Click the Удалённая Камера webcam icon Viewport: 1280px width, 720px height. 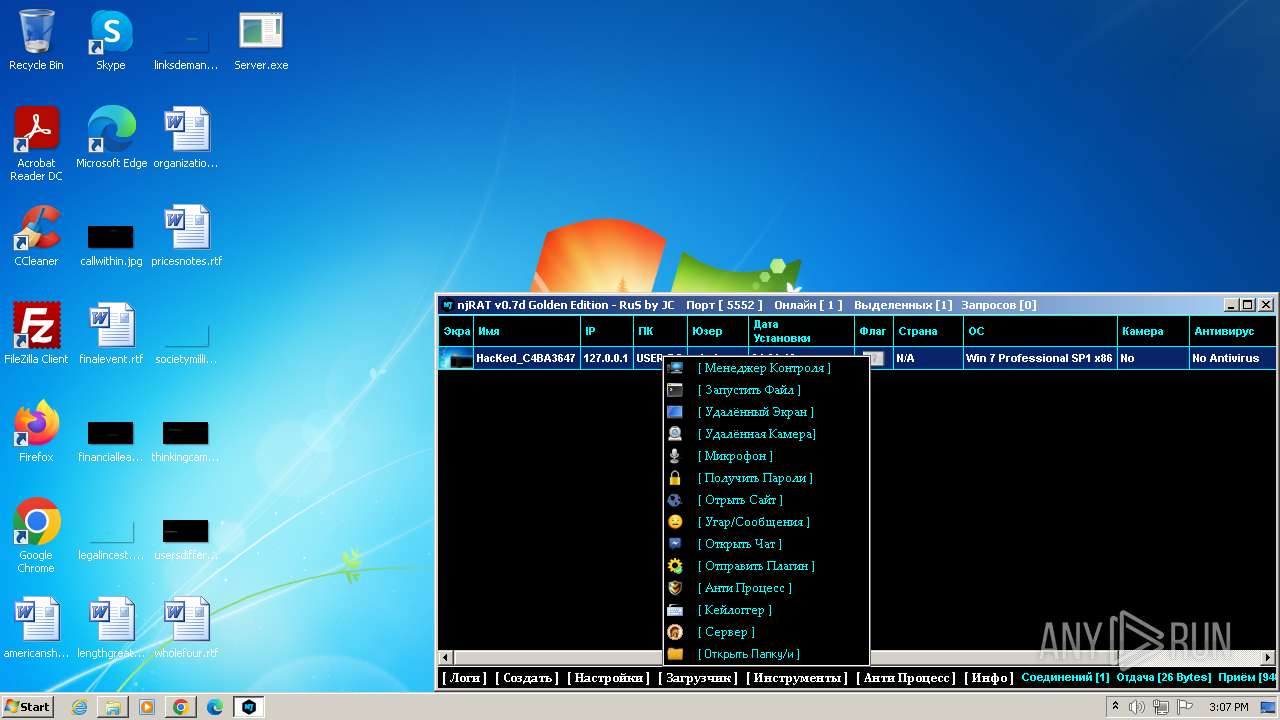[676, 434]
